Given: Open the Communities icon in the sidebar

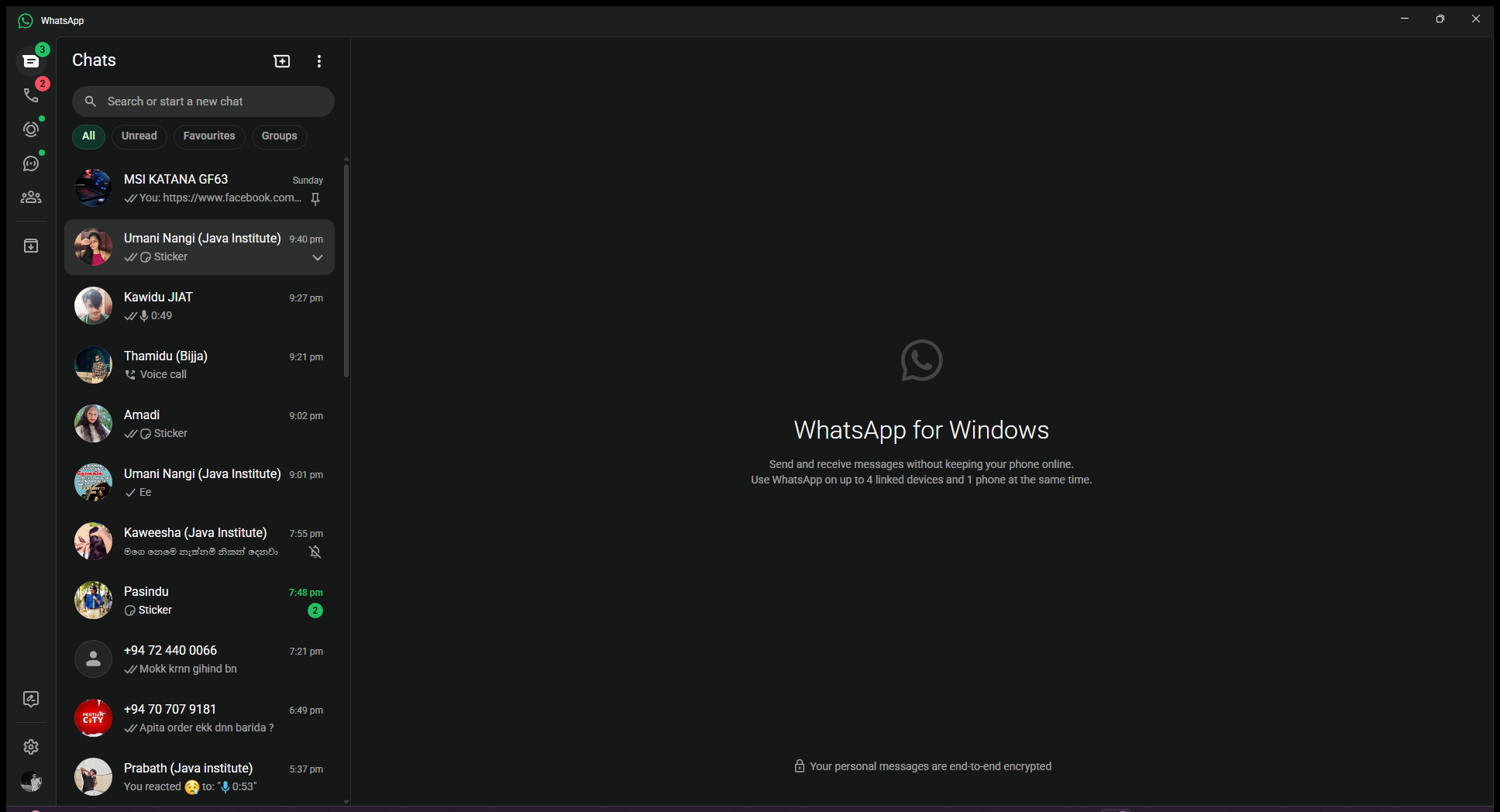Looking at the screenshot, I should tap(31, 198).
